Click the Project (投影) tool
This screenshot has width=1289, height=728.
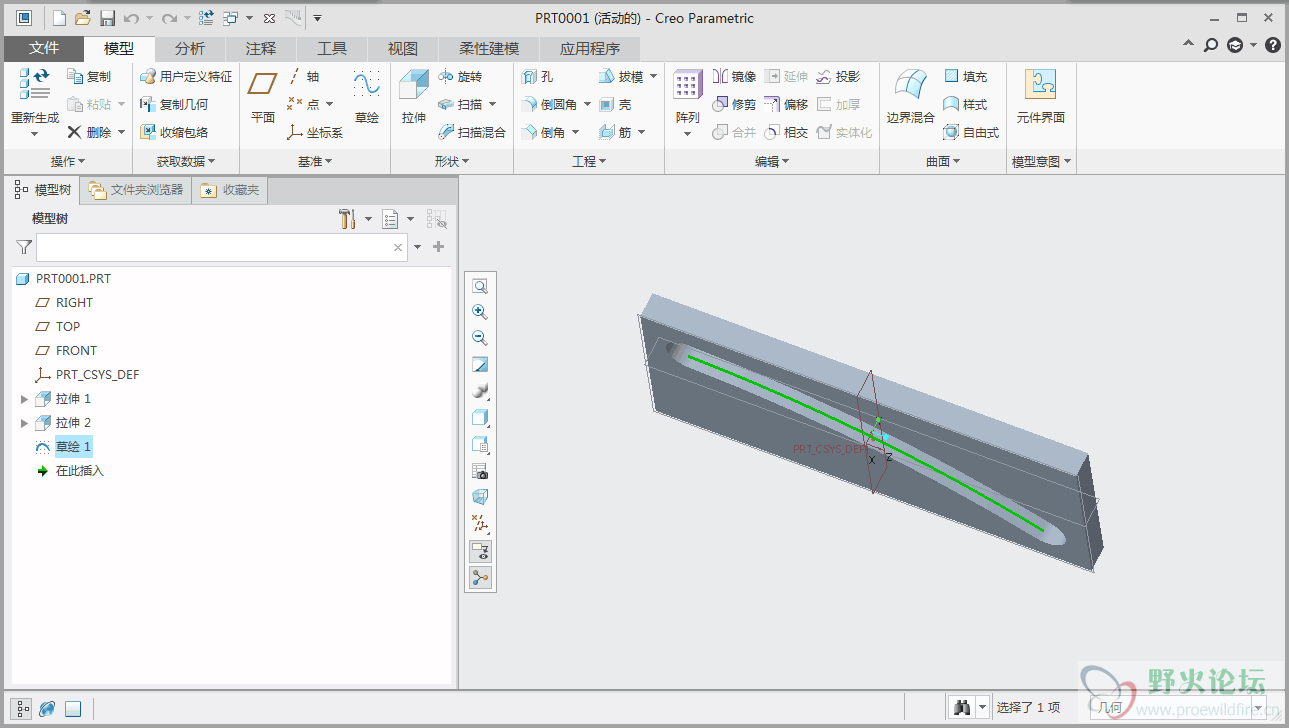pos(838,77)
